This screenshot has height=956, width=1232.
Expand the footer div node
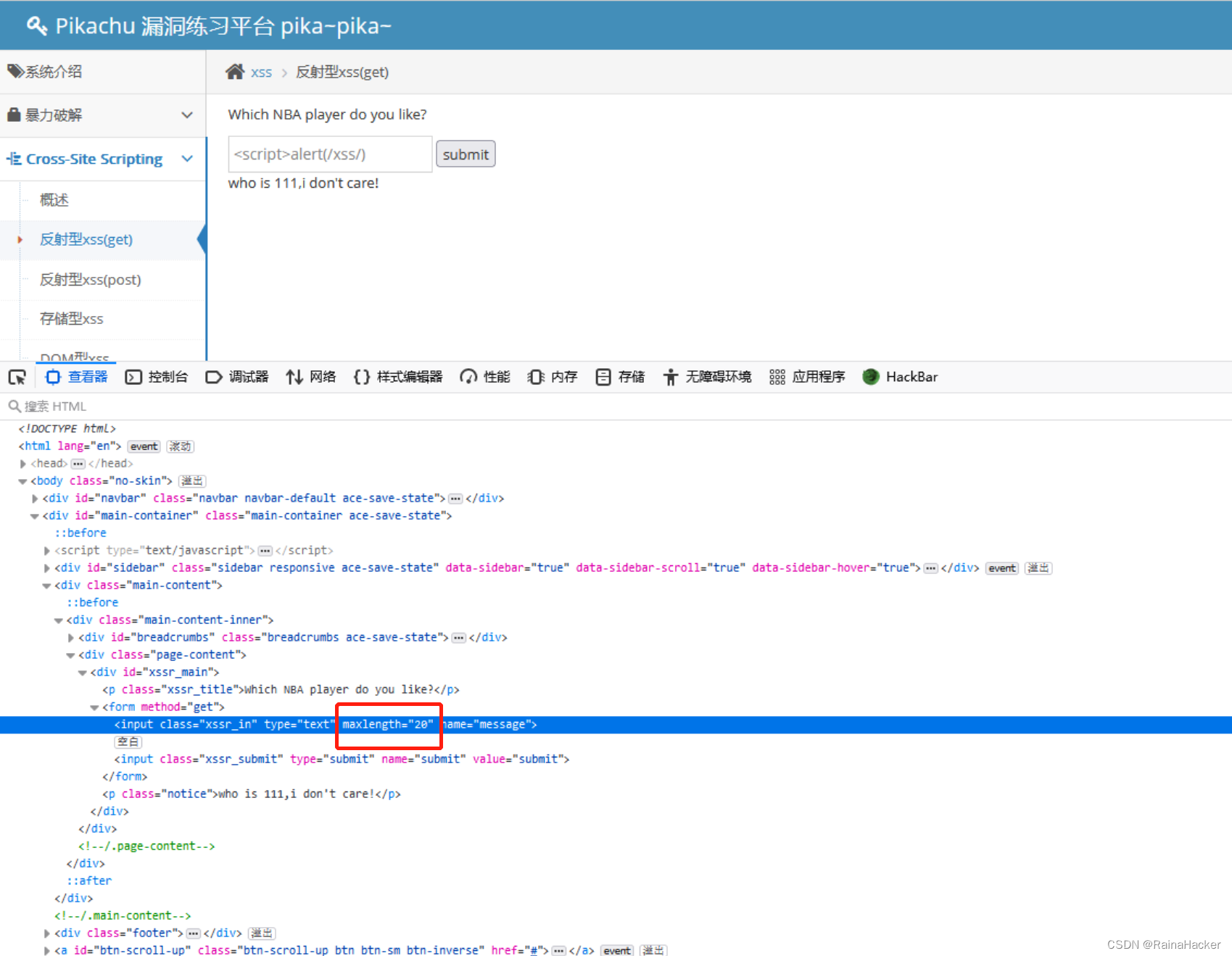point(47,934)
